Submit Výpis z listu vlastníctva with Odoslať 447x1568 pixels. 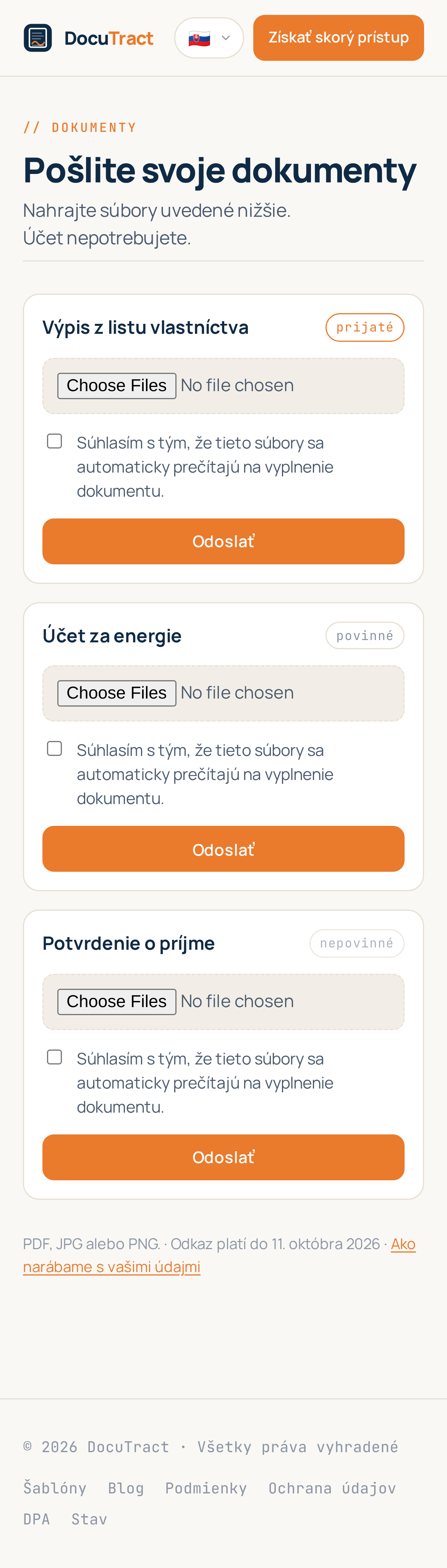223,541
